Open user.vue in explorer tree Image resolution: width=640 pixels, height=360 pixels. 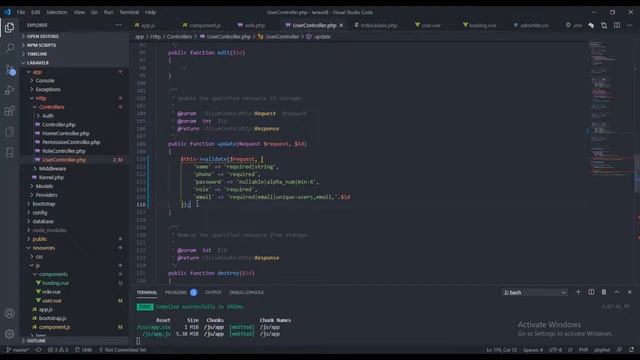point(51,301)
